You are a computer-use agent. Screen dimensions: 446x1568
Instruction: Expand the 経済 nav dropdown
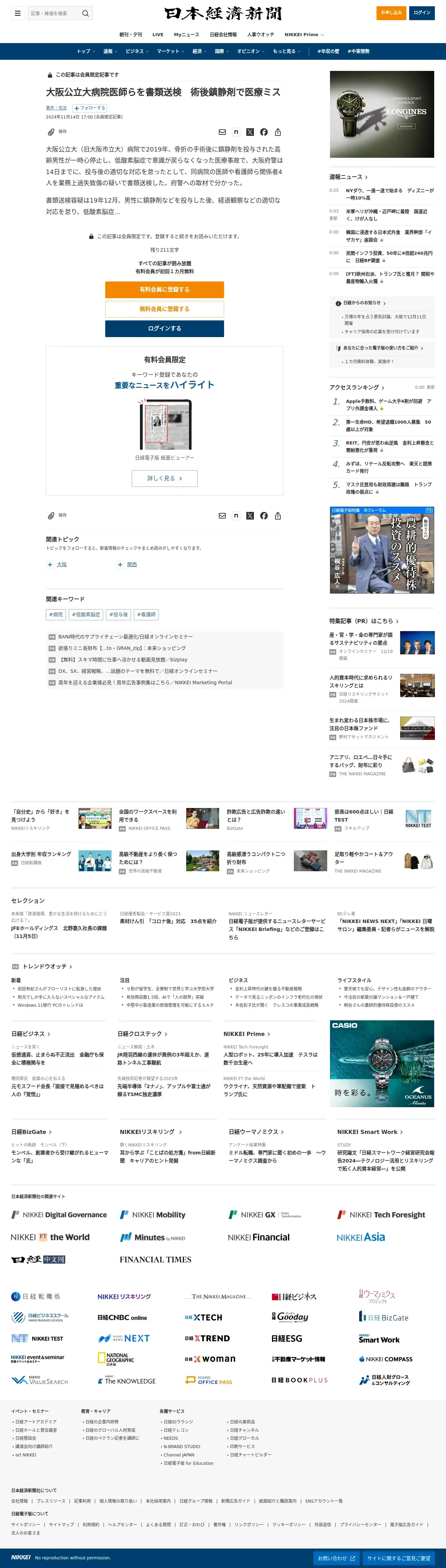coord(200,52)
